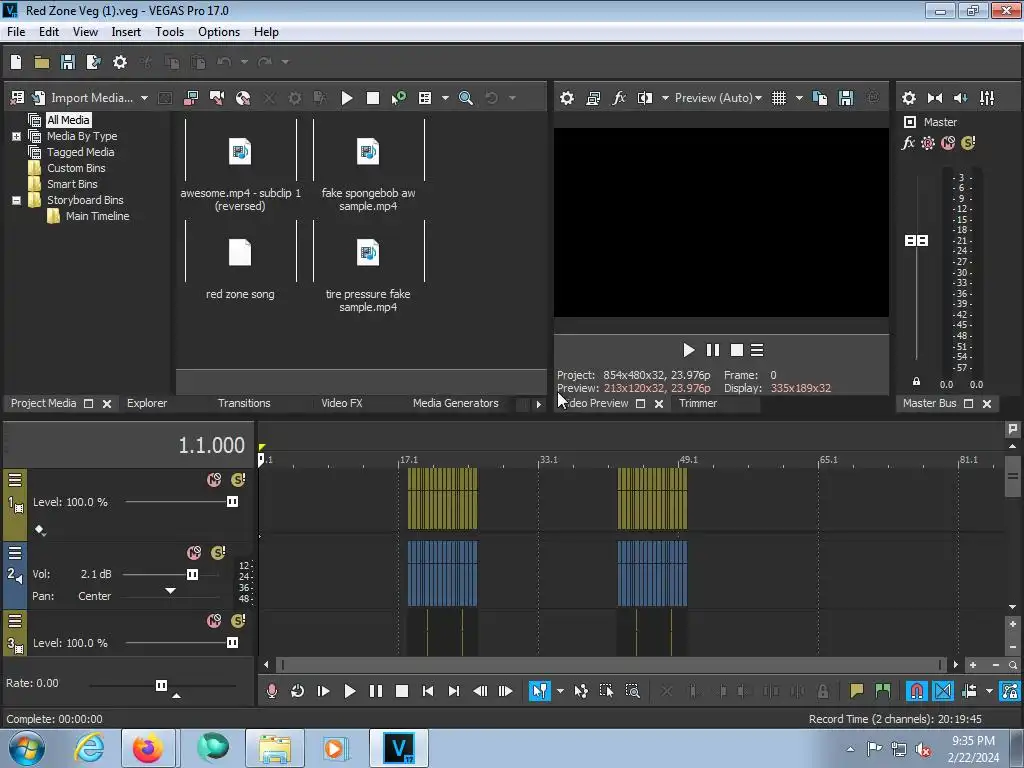Viewport: 1024px width, 768px height.
Task: Solo video track 3
Action: pos(238,620)
